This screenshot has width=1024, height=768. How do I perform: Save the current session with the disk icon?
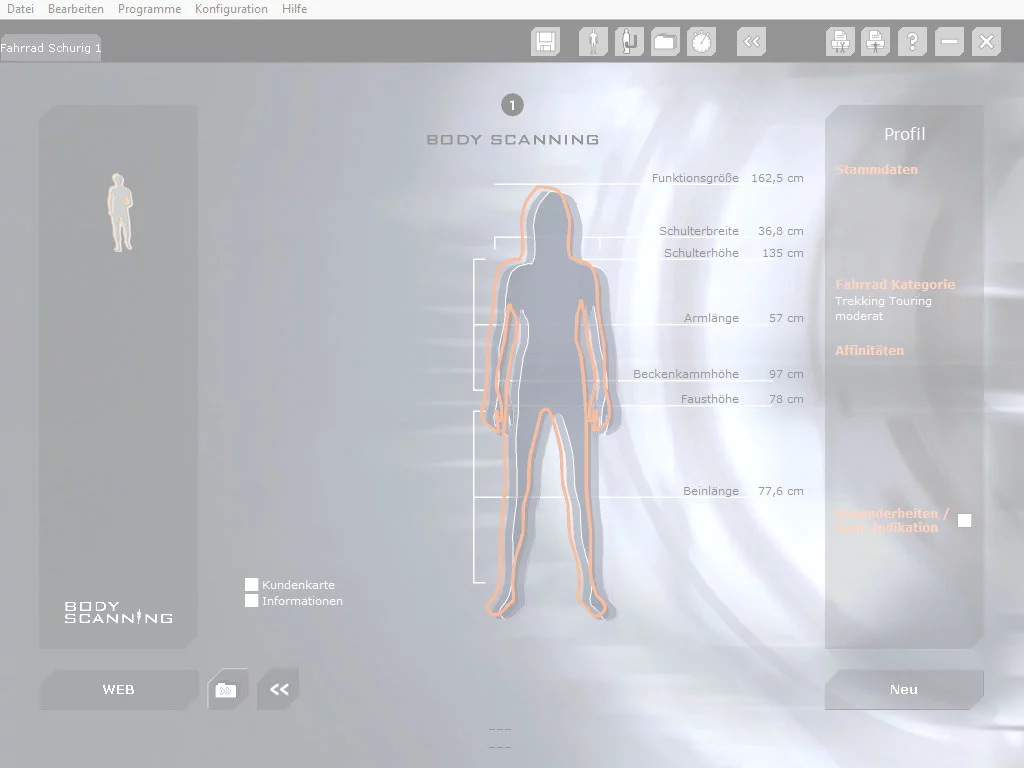click(x=544, y=41)
